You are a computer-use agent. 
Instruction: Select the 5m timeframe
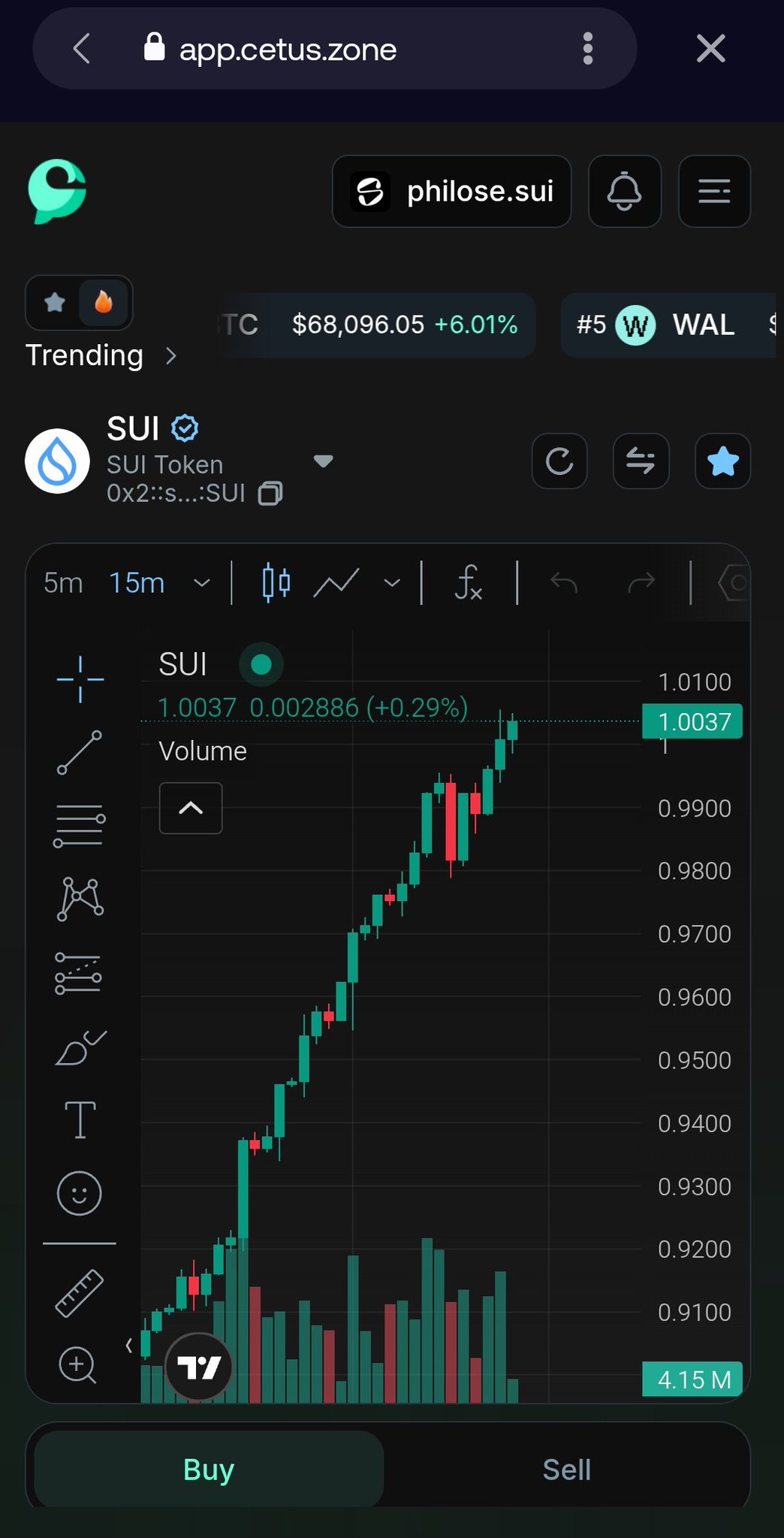(63, 583)
